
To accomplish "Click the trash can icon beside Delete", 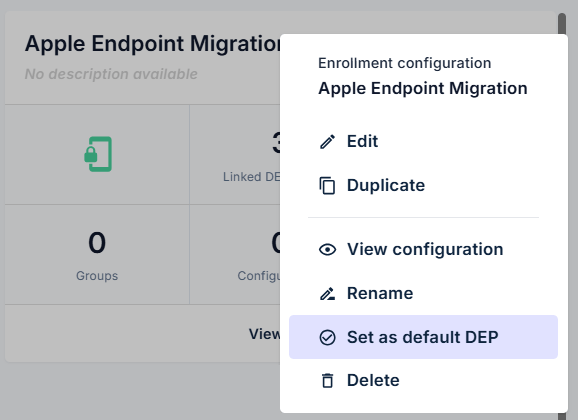I will (327, 381).
